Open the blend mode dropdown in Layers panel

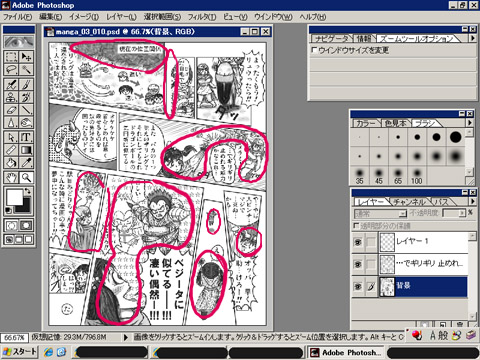point(380,213)
